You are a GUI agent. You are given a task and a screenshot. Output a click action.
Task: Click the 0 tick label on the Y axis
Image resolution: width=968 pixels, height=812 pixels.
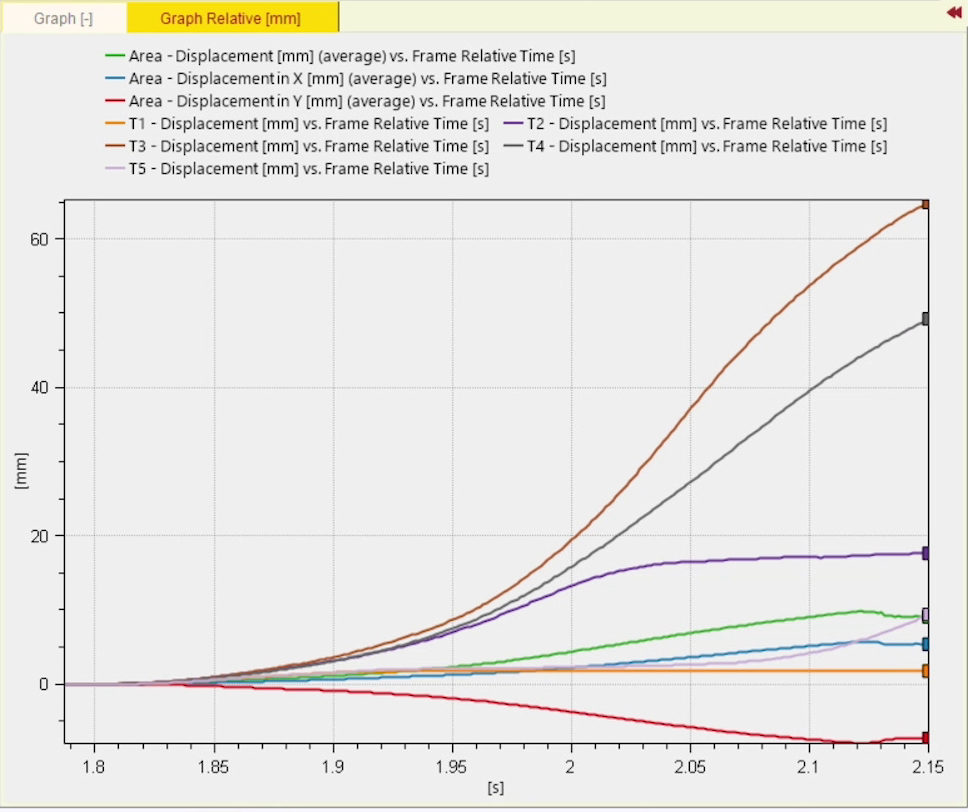click(x=43, y=684)
